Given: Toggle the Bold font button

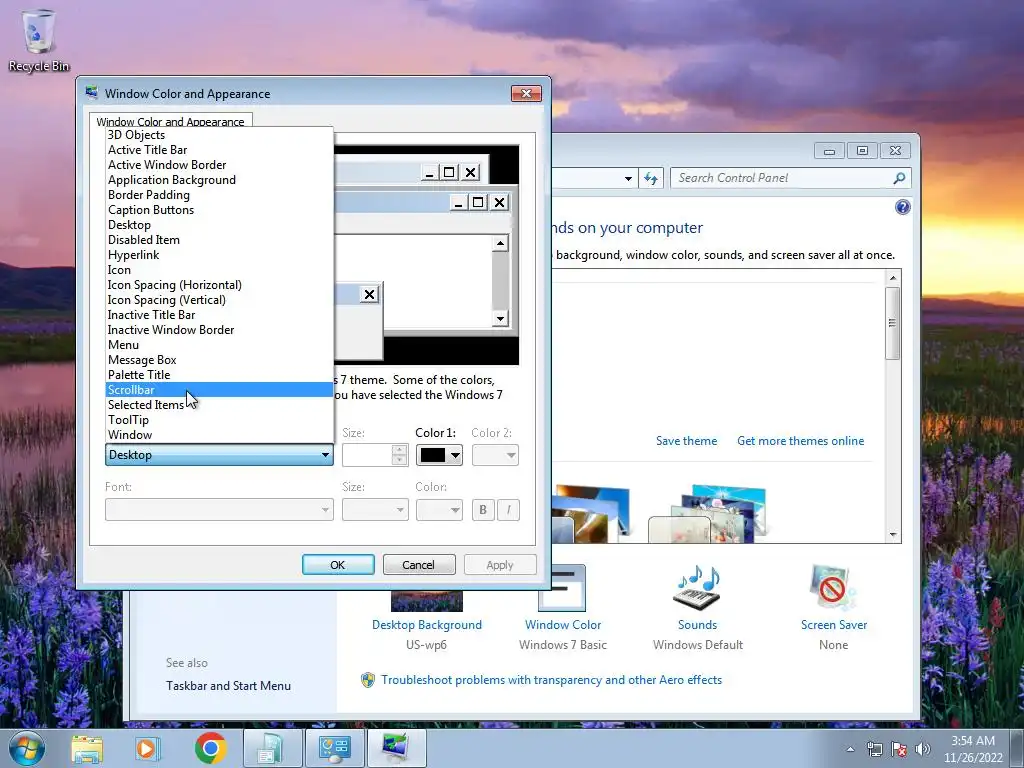Looking at the screenshot, I should tap(483, 509).
